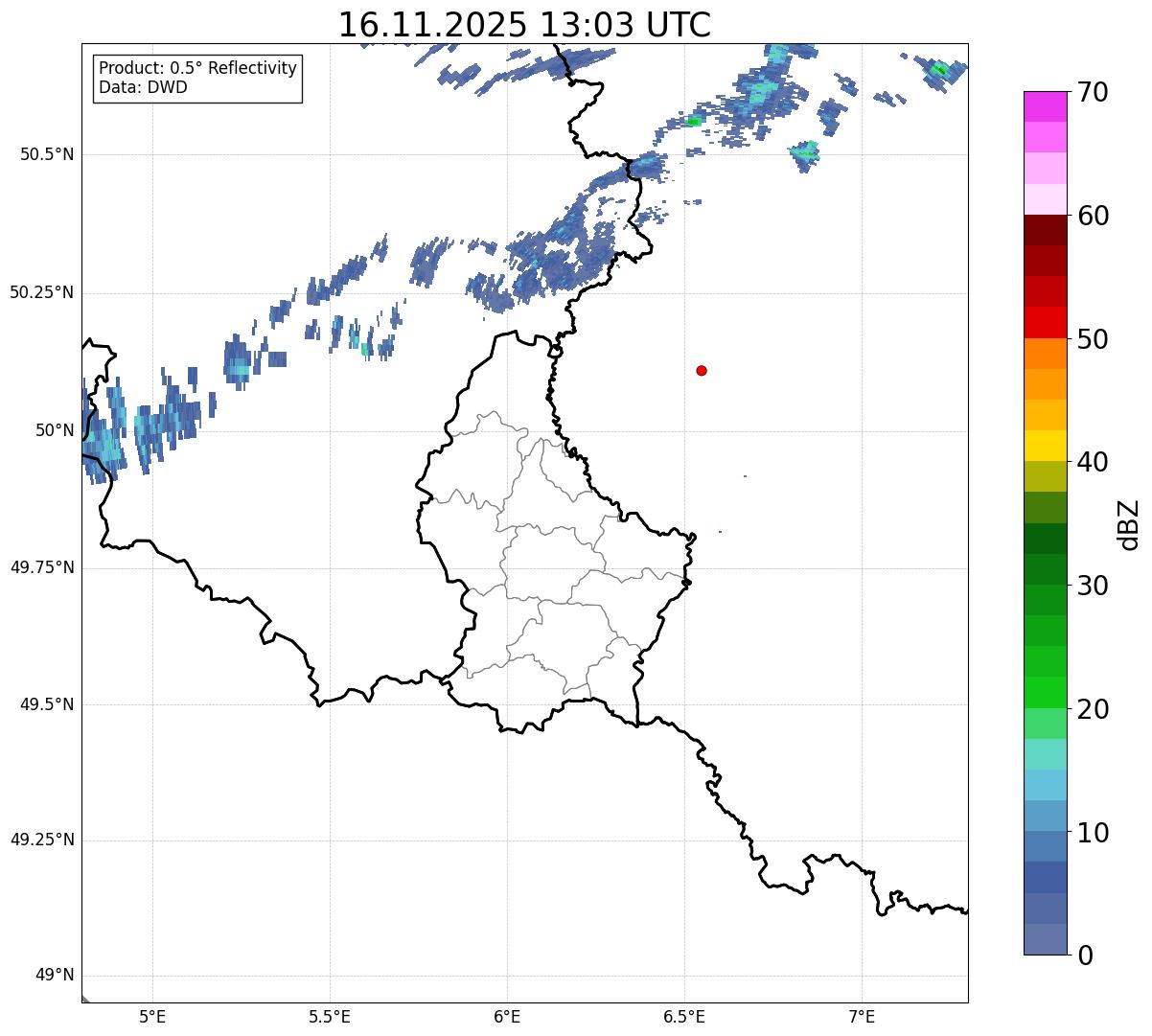Screen dimensions: 1152x1036
Task: Click the title "16.11.2025 13:03 UTC"
Action: [x=524, y=25]
